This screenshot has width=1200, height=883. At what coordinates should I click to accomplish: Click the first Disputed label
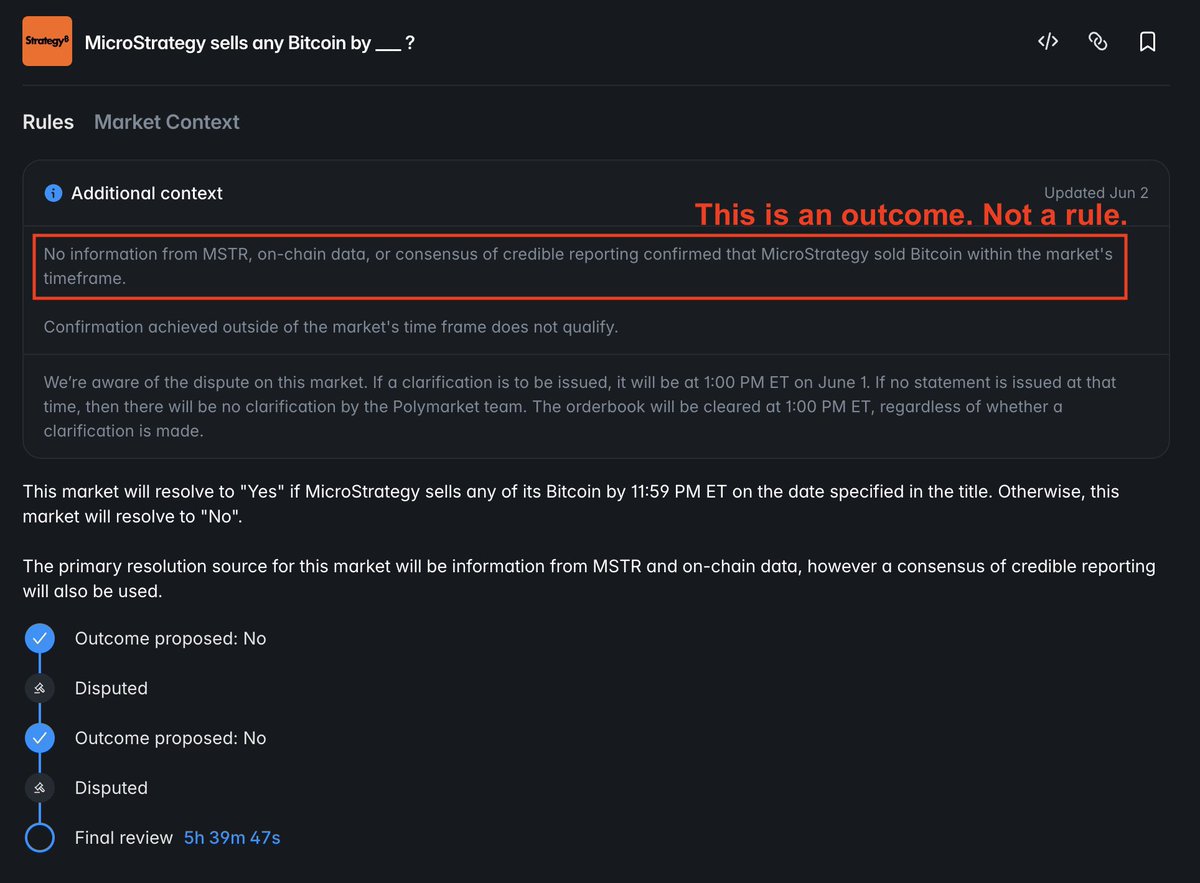click(111, 688)
